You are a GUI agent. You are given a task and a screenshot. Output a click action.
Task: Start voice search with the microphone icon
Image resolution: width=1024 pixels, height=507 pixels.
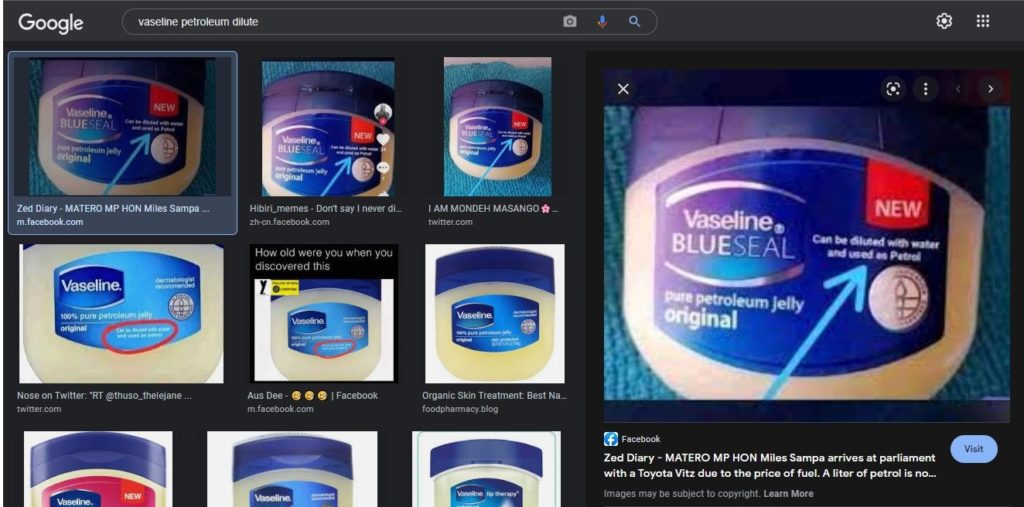602,22
